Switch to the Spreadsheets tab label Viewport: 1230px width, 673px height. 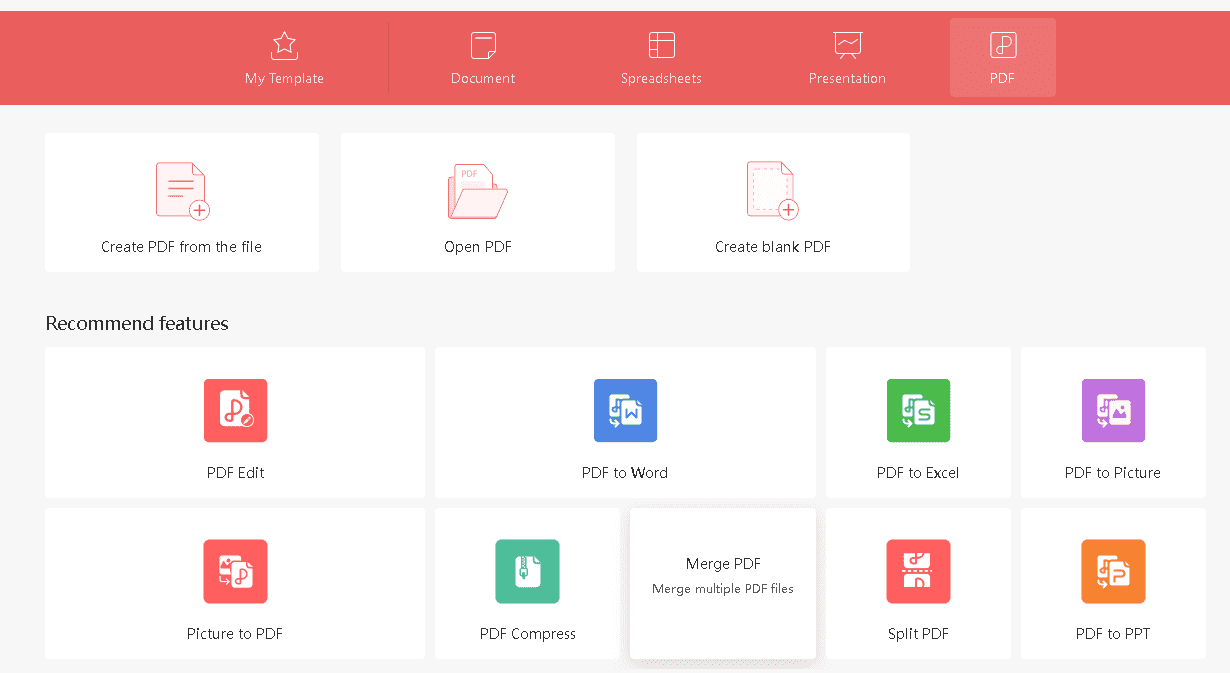(x=661, y=78)
